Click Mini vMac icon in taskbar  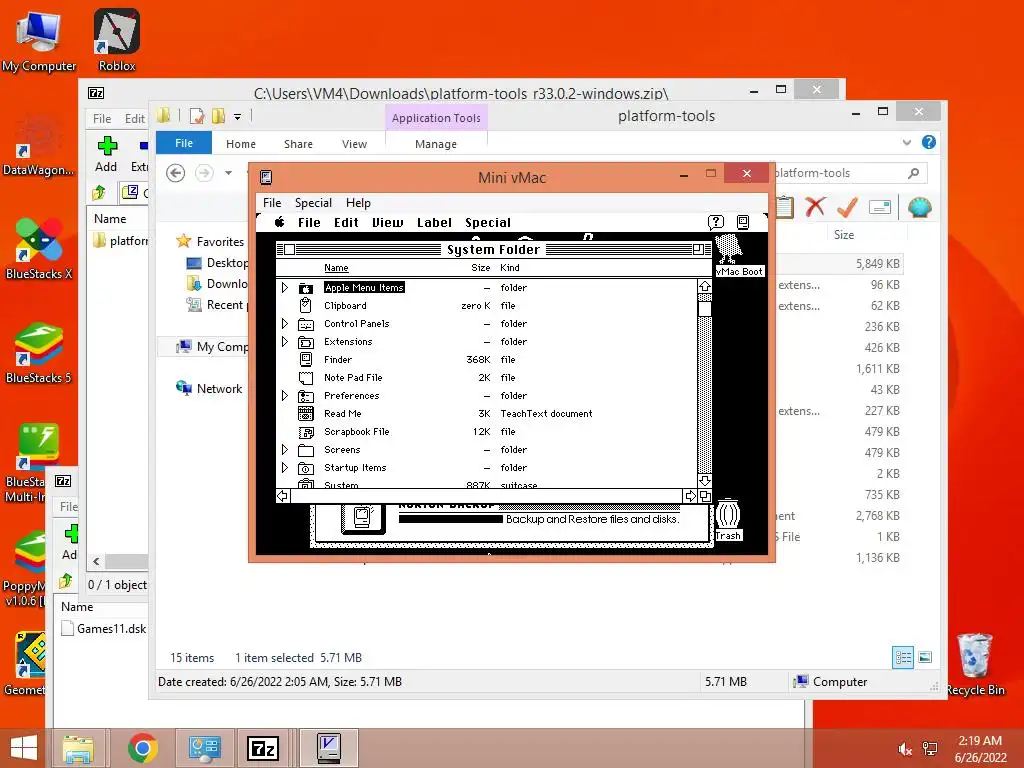coord(329,748)
